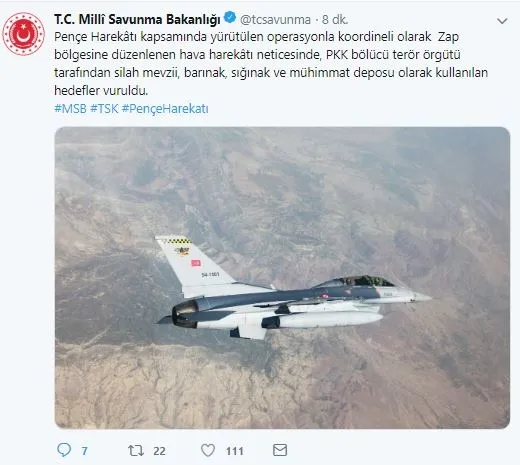520x465 pixels.
Task: Open the #MSB hashtag
Action: [70, 109]
